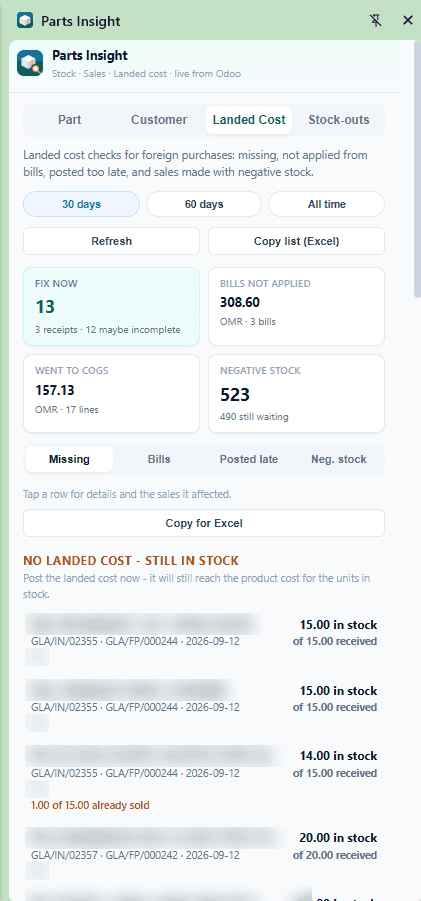Click the 13 fix now count
Screen dimensions: 421x901
pyautogui.click(x=45, y=307)
